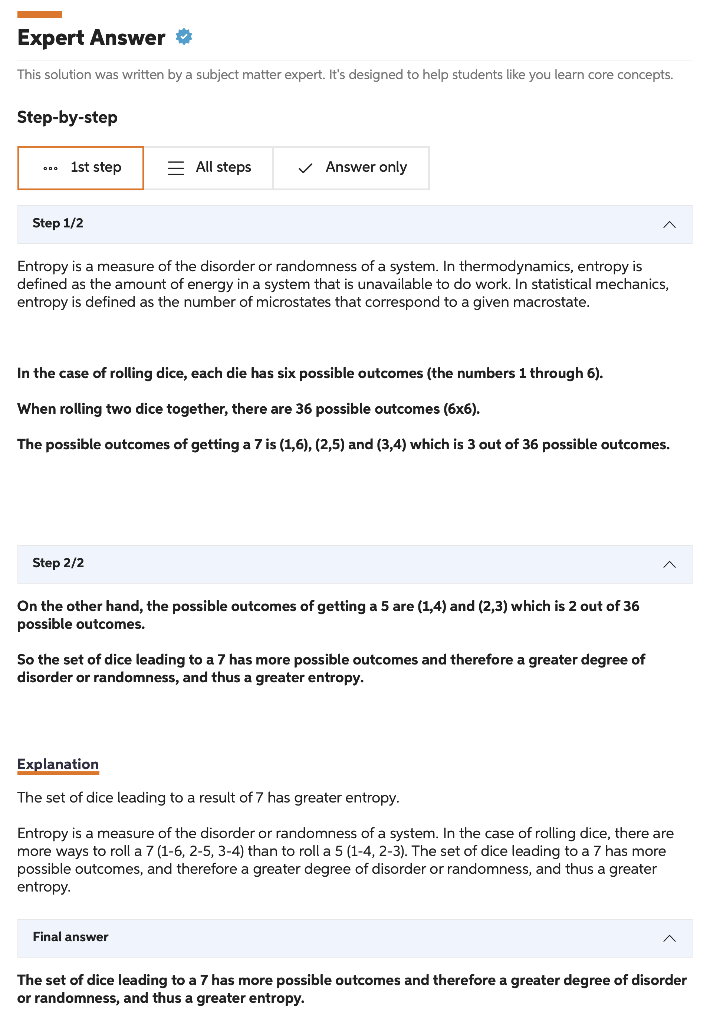The image size is (710, 1024).
Task: Click the Final answer header bar
Action: coord(355,938)
